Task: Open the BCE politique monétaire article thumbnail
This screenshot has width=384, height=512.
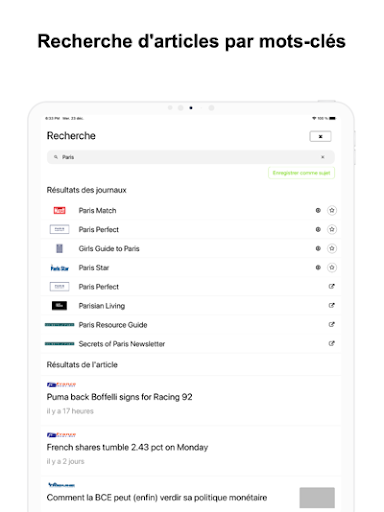Action: click(317, 498)
